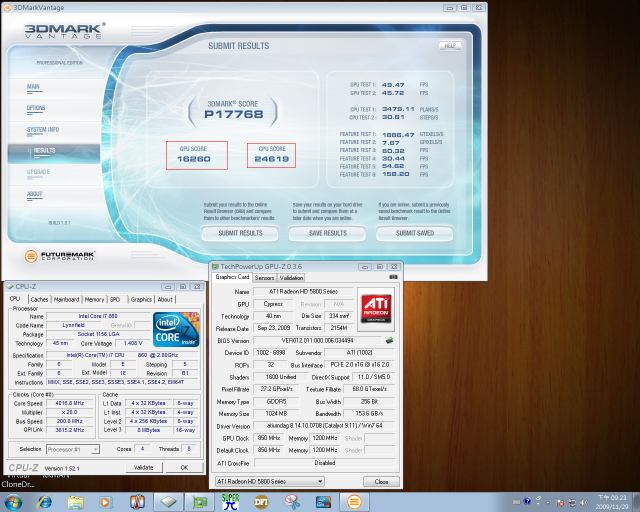Click the keyboard icon in system tray
The width and height of the screenshot is (640, 512).
516,502
